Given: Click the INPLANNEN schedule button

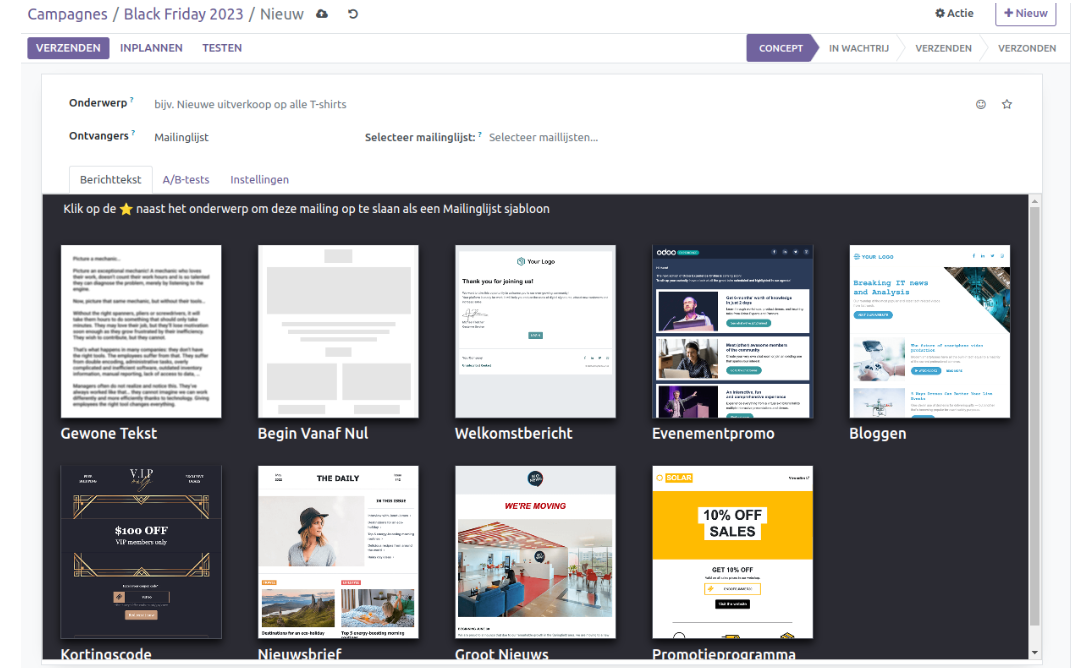Looking at the screenshot, I should click(x=151, y=48).
